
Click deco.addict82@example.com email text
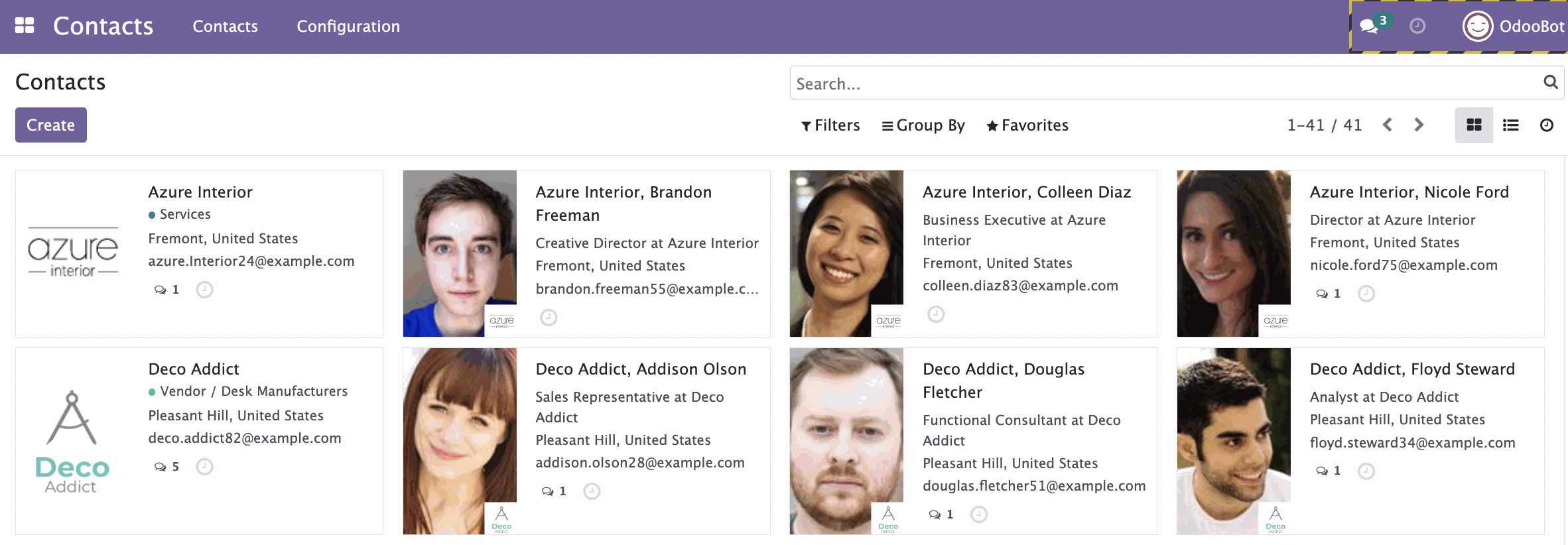click(245, 438)
